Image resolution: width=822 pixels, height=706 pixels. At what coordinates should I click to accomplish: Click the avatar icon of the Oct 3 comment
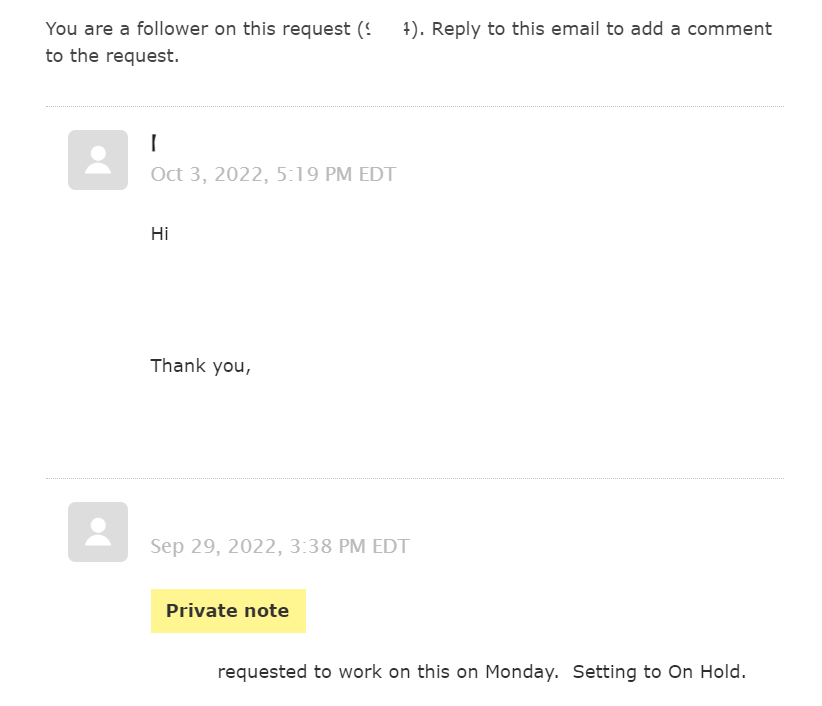pyautogui.click(x=98, y=160)
